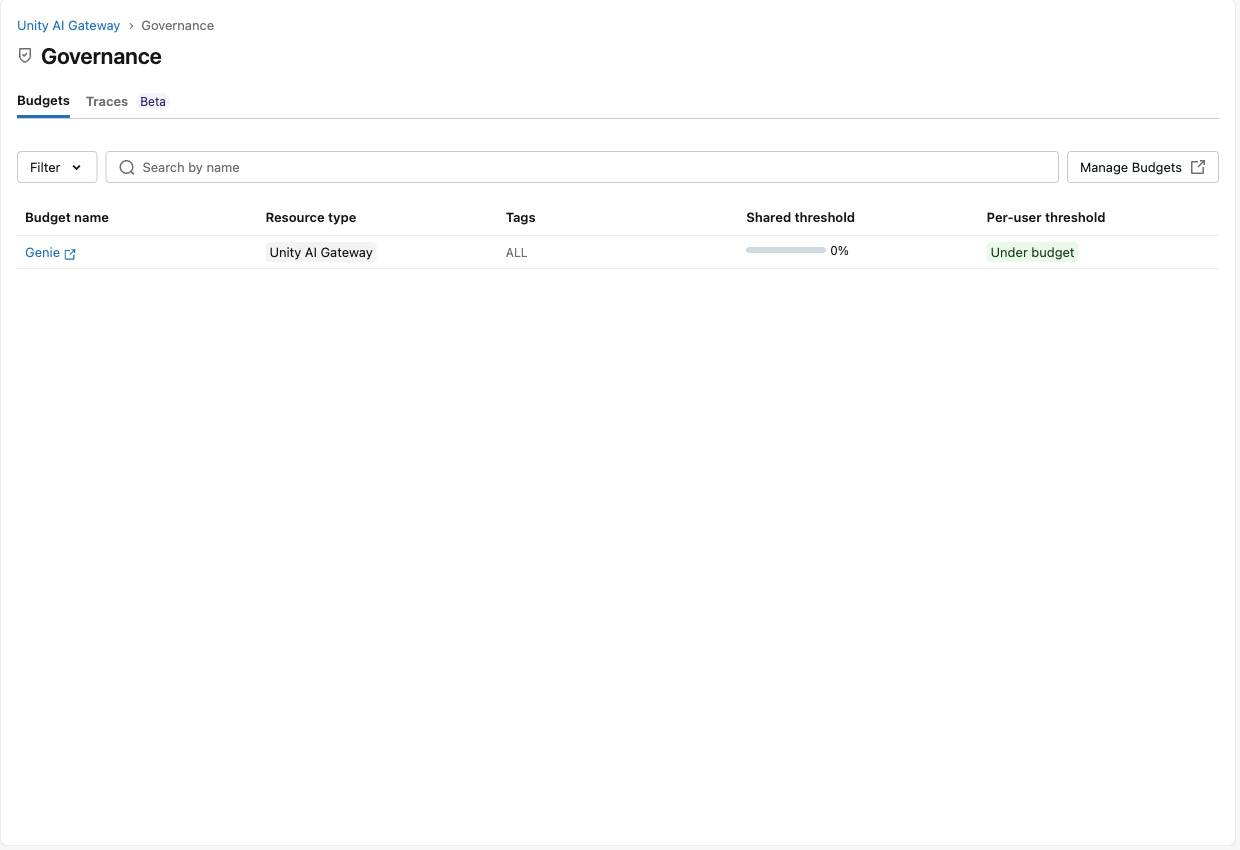Click the external link icon beside Genie

point(70,254)
